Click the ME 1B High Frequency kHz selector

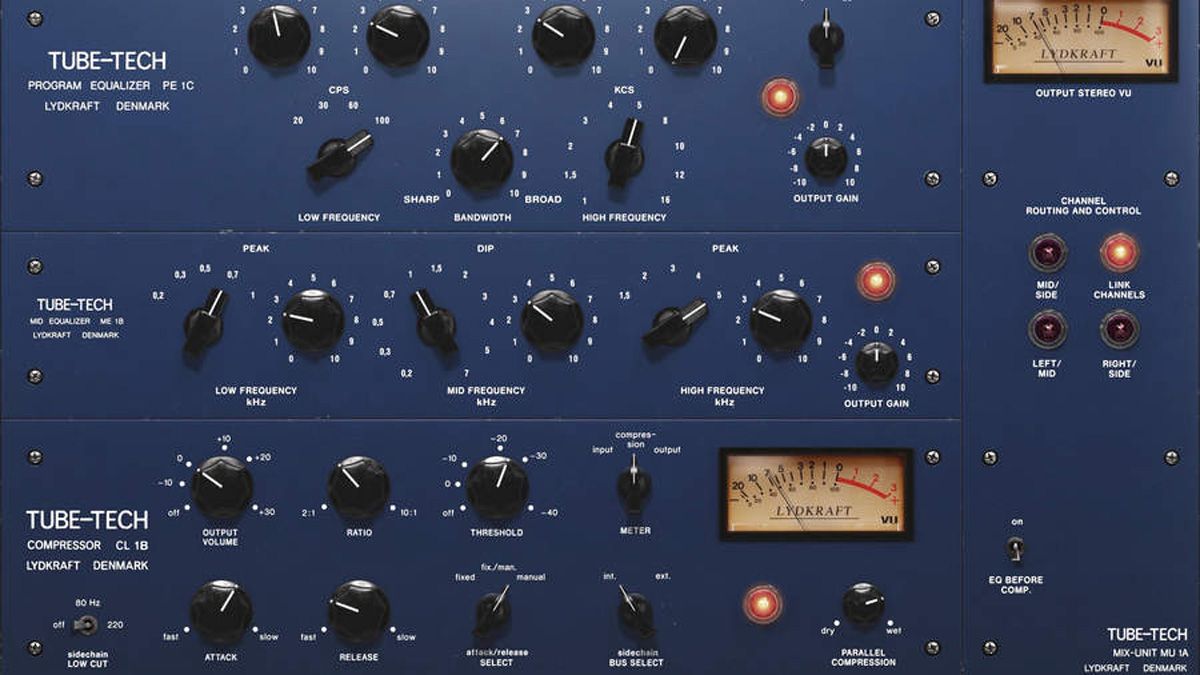pos(675,322)
